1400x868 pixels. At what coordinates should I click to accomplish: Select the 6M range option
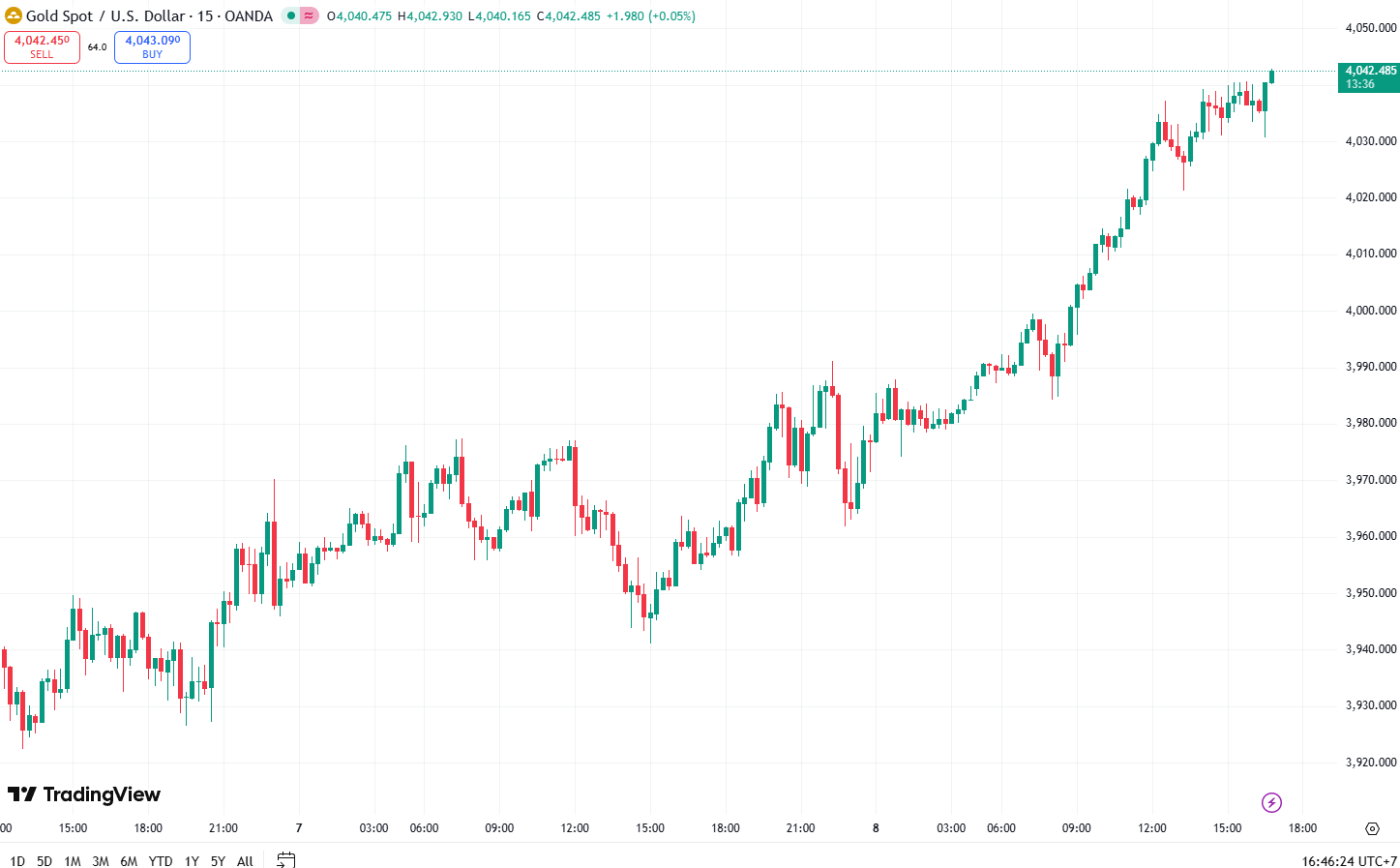129,861
